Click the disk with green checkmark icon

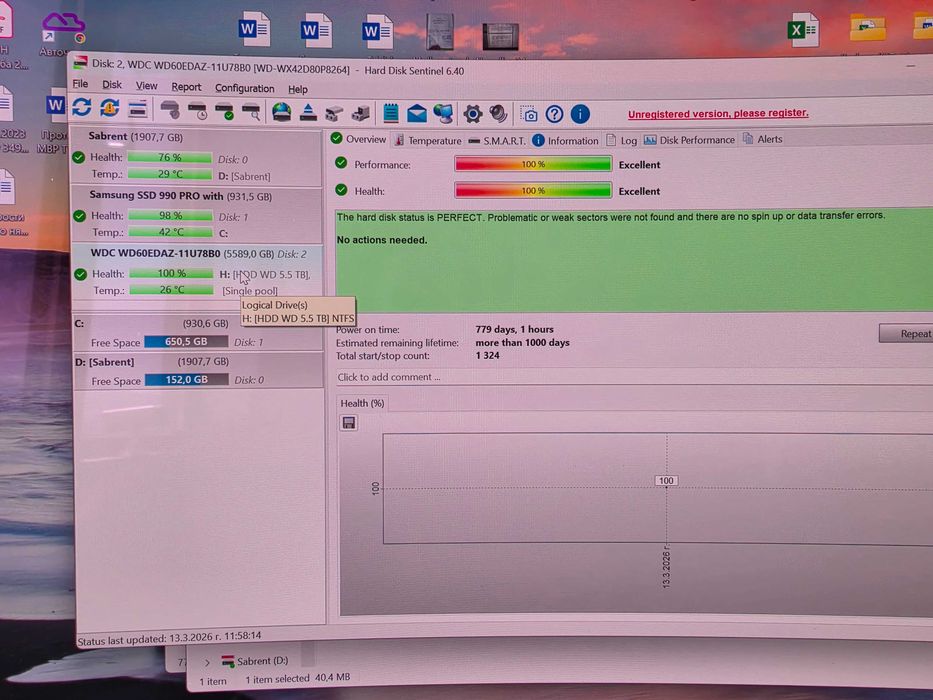click(x=224, y=111)
